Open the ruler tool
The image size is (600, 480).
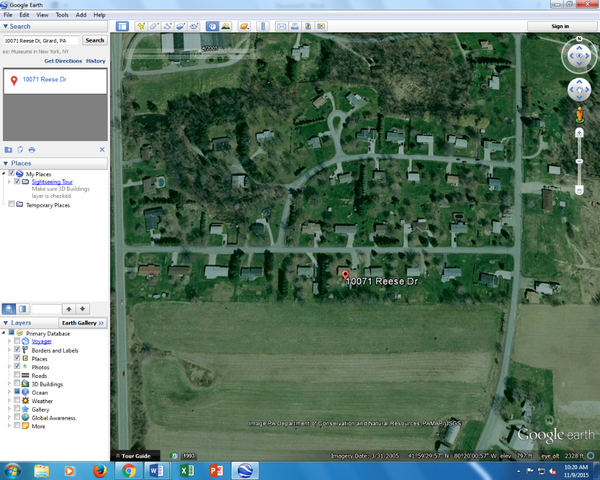pos(263,26)
